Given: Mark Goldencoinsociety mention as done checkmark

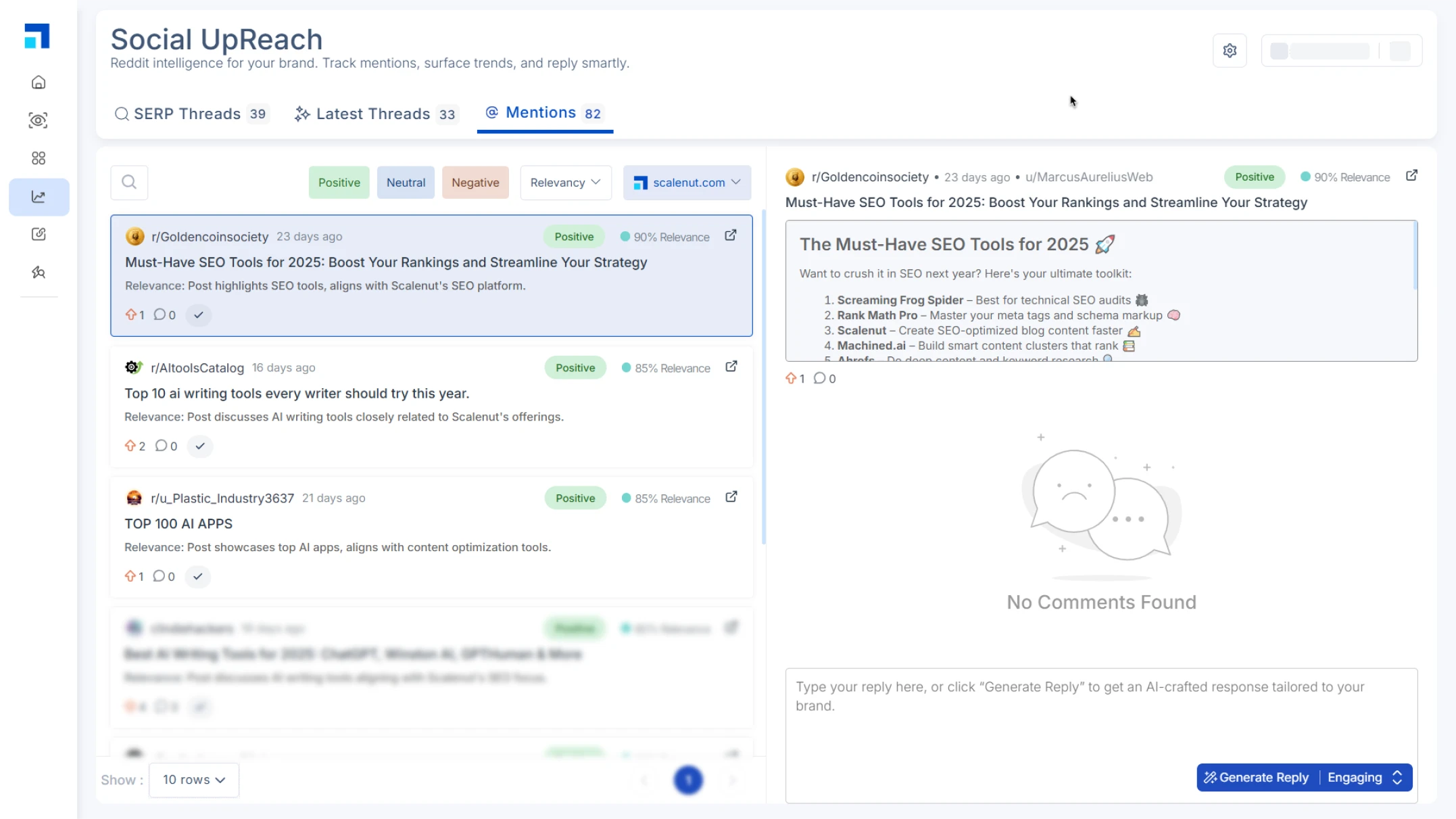Looking at the screenshot, I should [x=199, y=315].
